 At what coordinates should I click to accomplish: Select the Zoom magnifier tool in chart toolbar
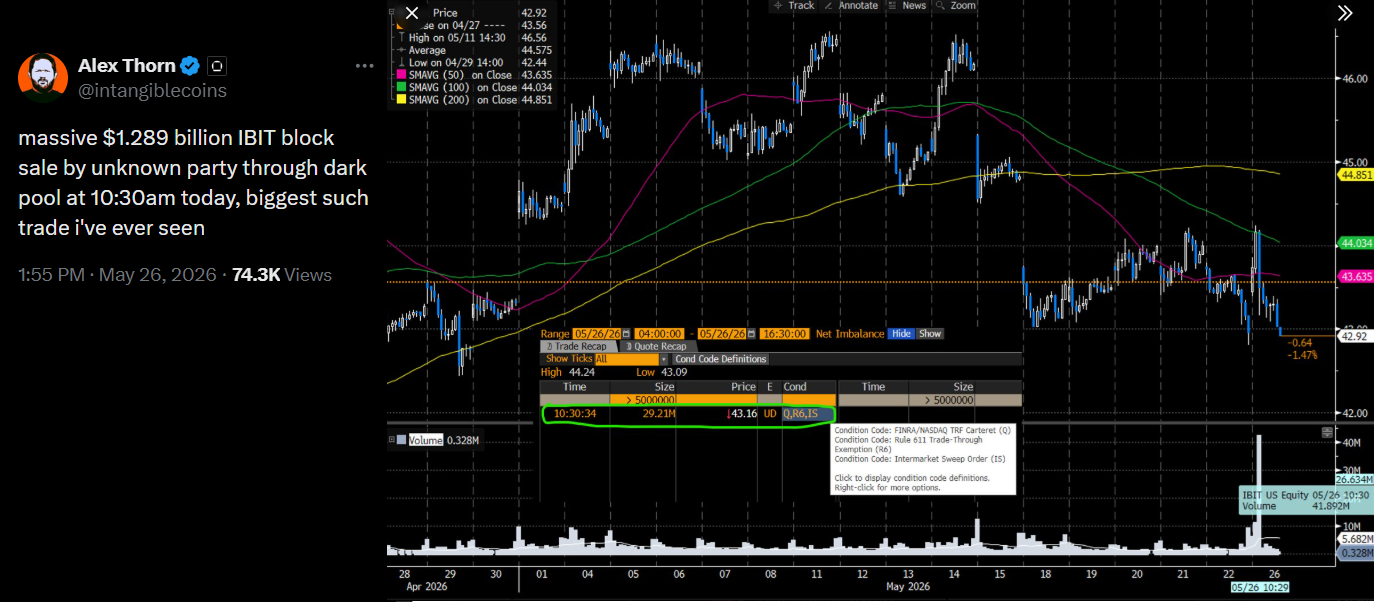(956, 6)
